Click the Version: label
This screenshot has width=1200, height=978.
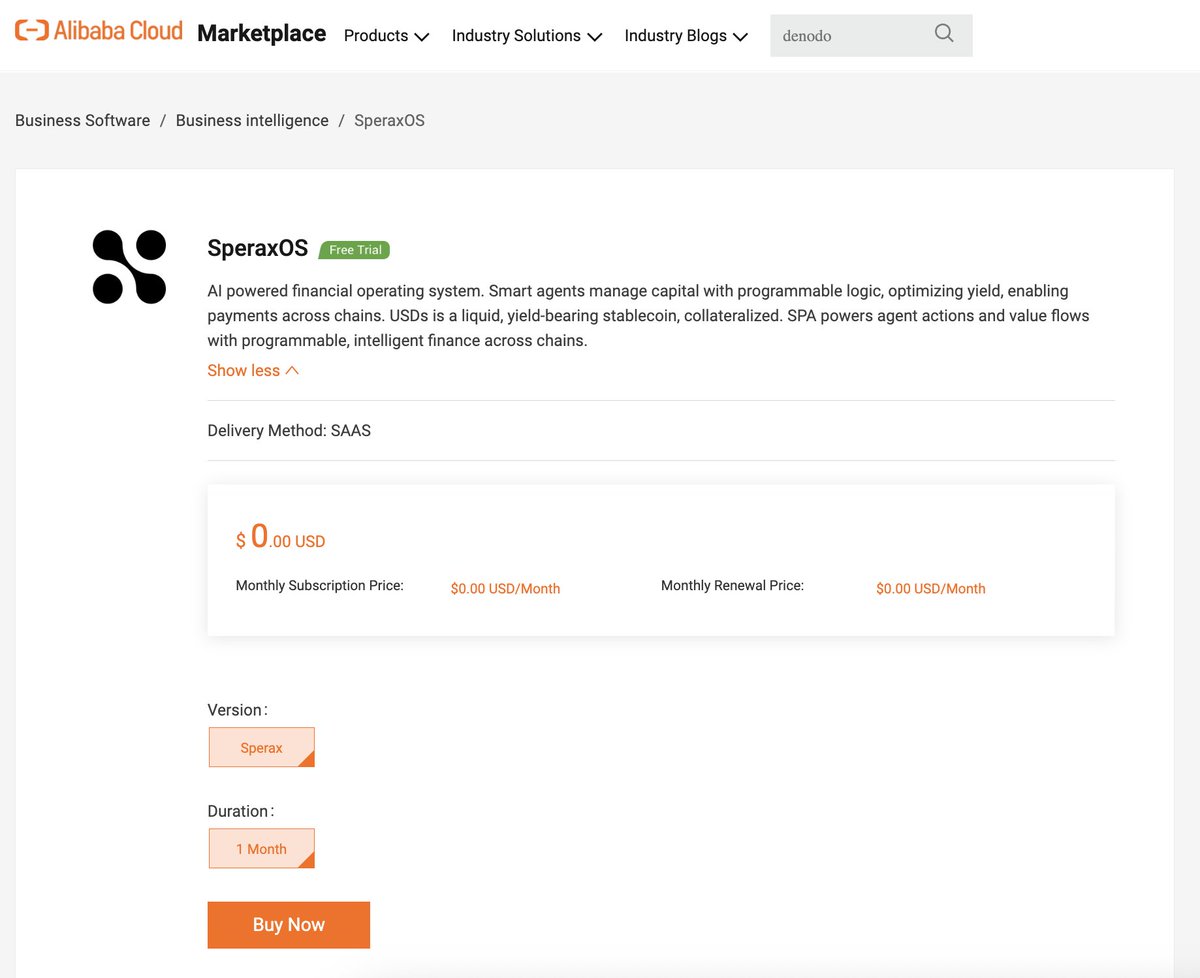click(x=237, y=710)
